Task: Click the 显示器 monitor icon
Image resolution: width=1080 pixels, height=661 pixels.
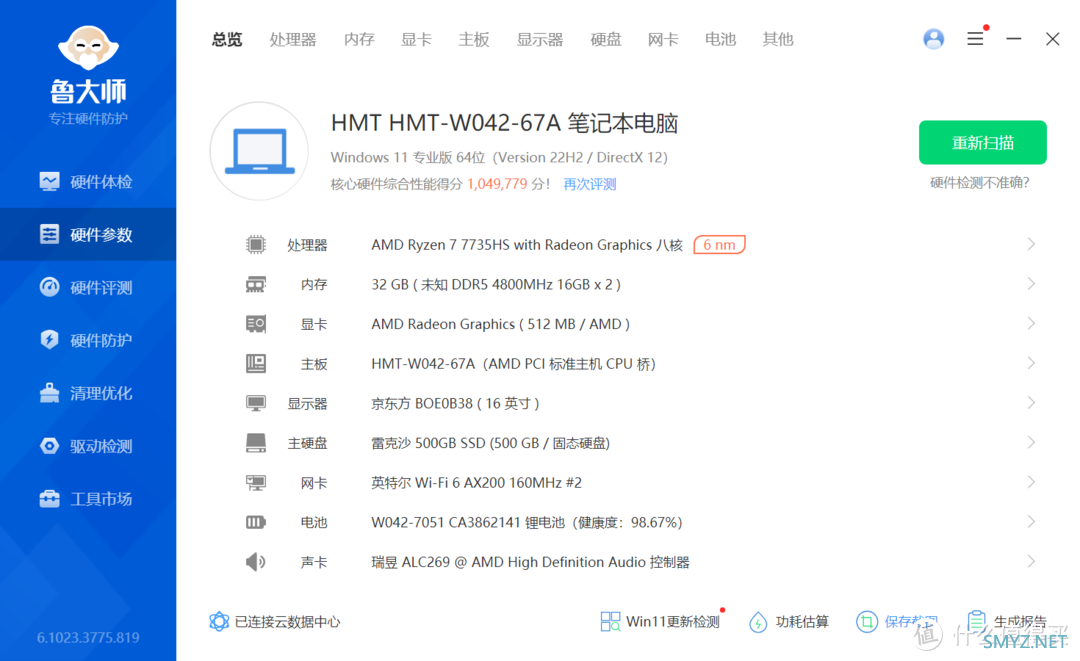Action: point(256,403)
